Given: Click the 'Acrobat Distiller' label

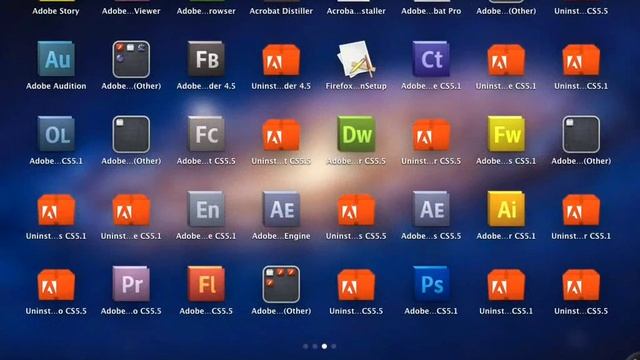Looking at the screenshot, I should coord(281,11).
